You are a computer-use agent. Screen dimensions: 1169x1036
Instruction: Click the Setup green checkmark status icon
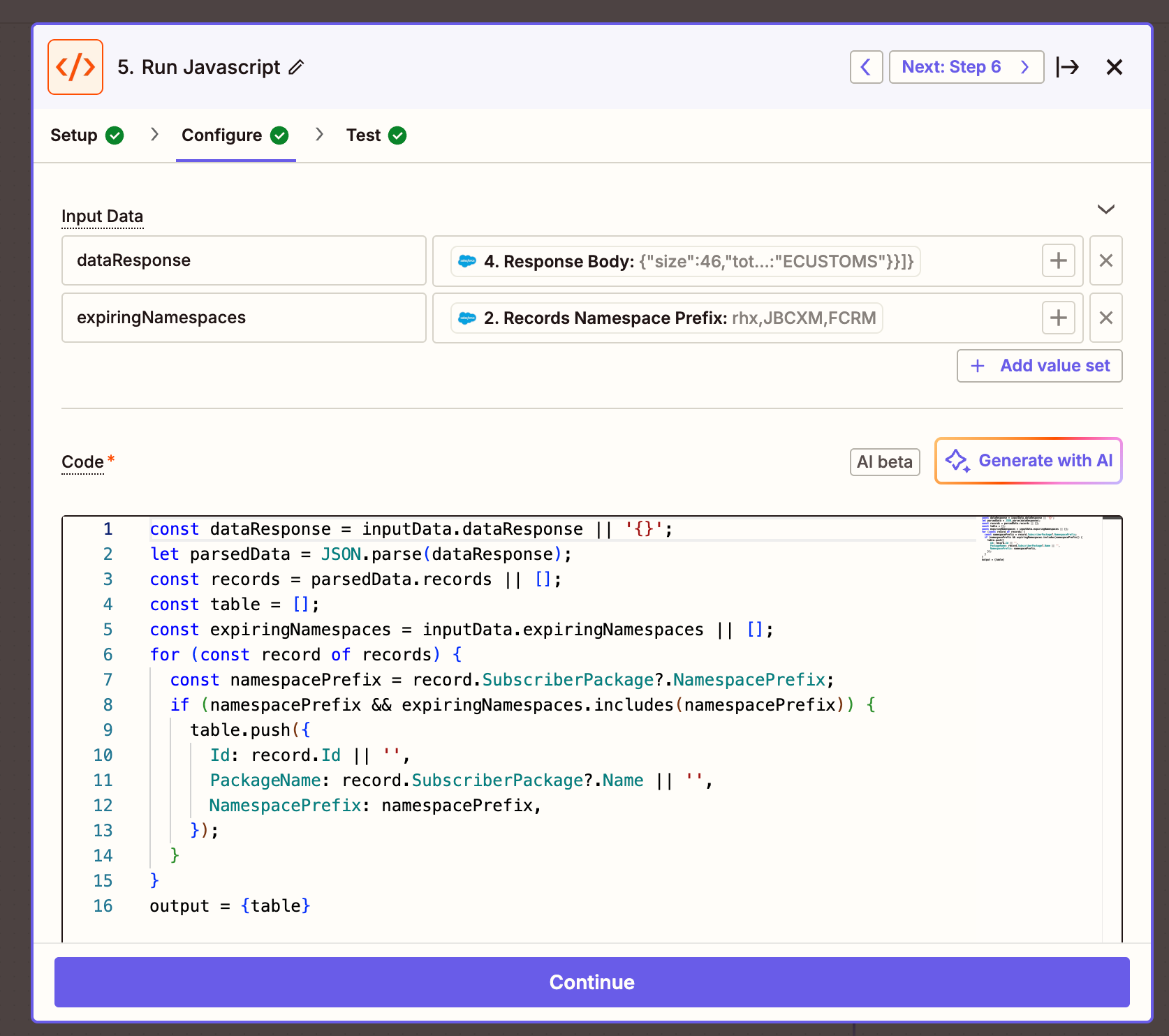tap(115, 135)
